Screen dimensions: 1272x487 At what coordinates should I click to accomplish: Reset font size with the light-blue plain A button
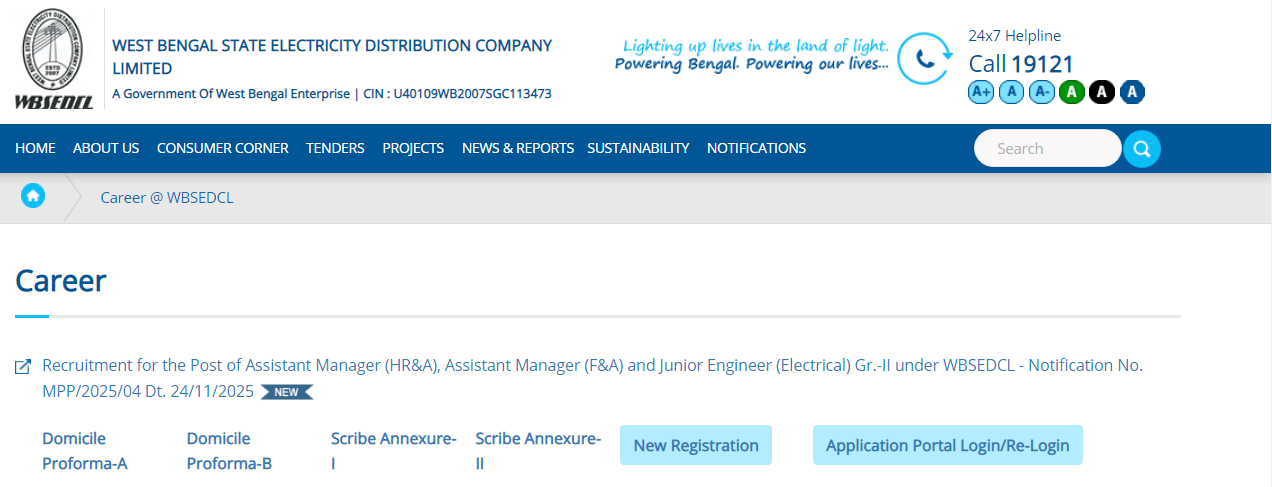[1012, 92]
